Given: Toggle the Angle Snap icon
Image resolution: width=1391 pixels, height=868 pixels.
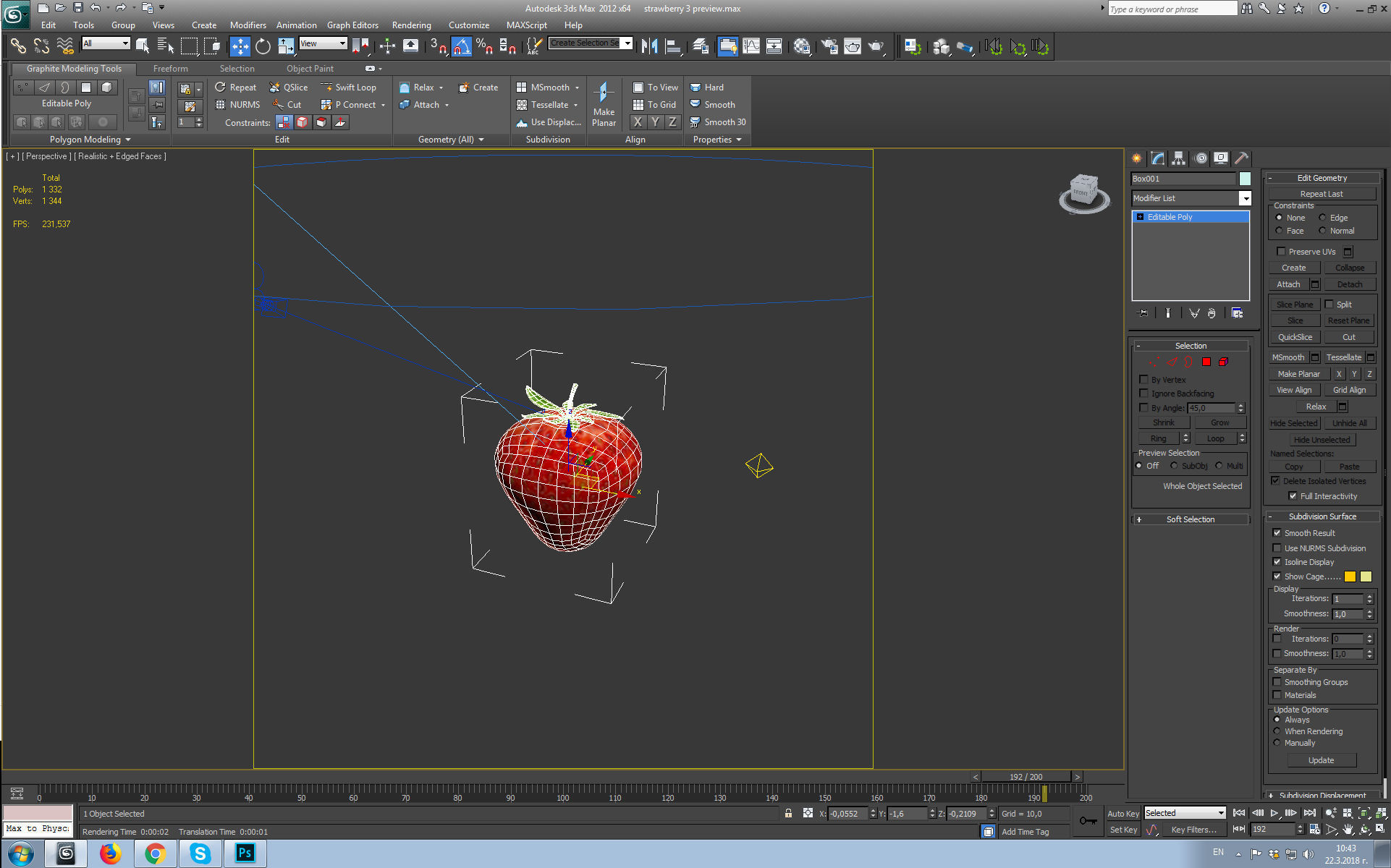Looking at the screenshot, I should click(x=460, y=46).
